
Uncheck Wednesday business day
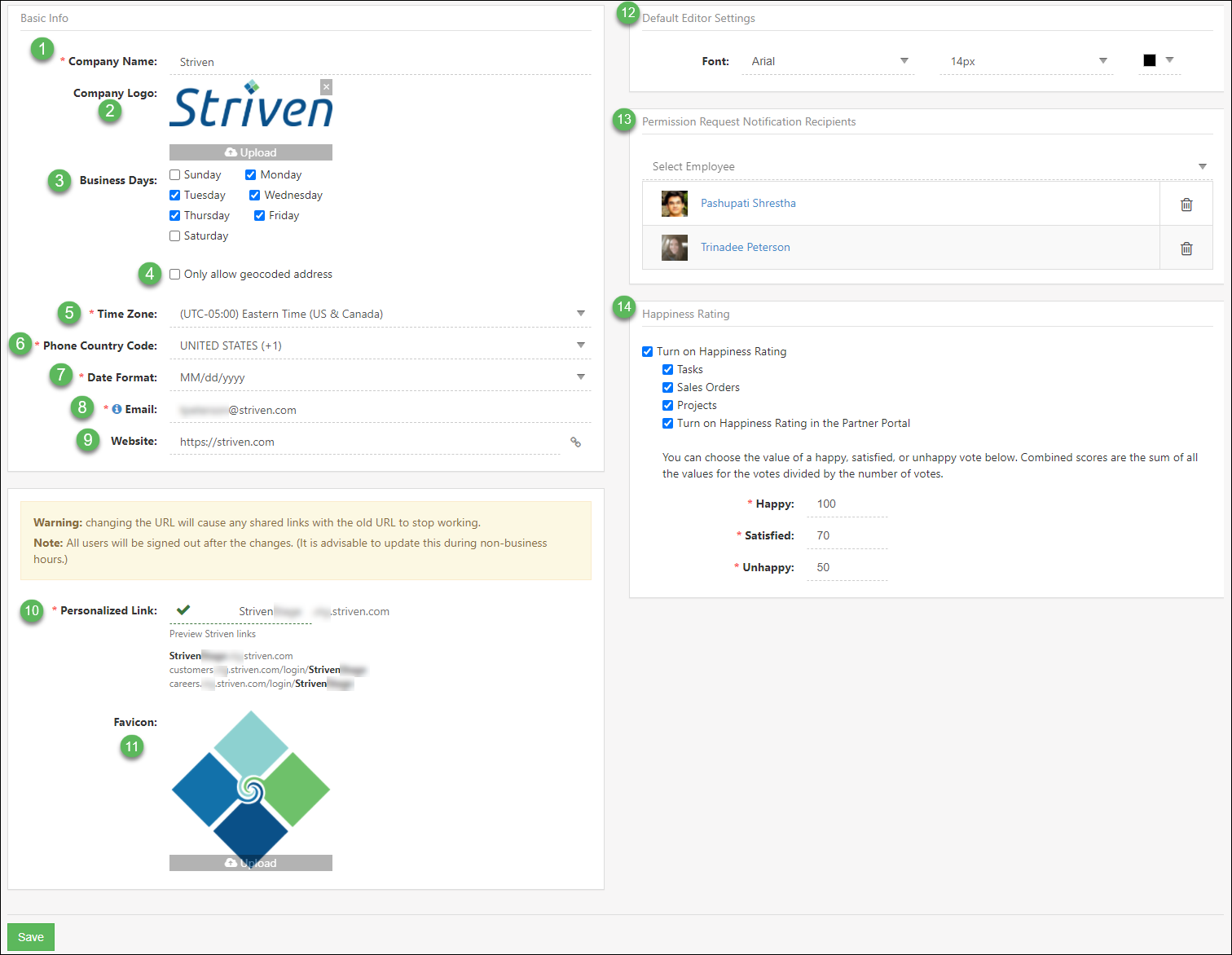click(x=255, y=195)
